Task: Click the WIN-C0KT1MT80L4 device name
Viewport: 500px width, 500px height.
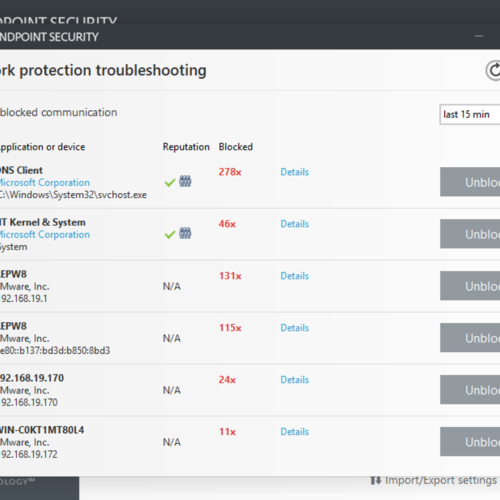Action: (x=42, y=430)
